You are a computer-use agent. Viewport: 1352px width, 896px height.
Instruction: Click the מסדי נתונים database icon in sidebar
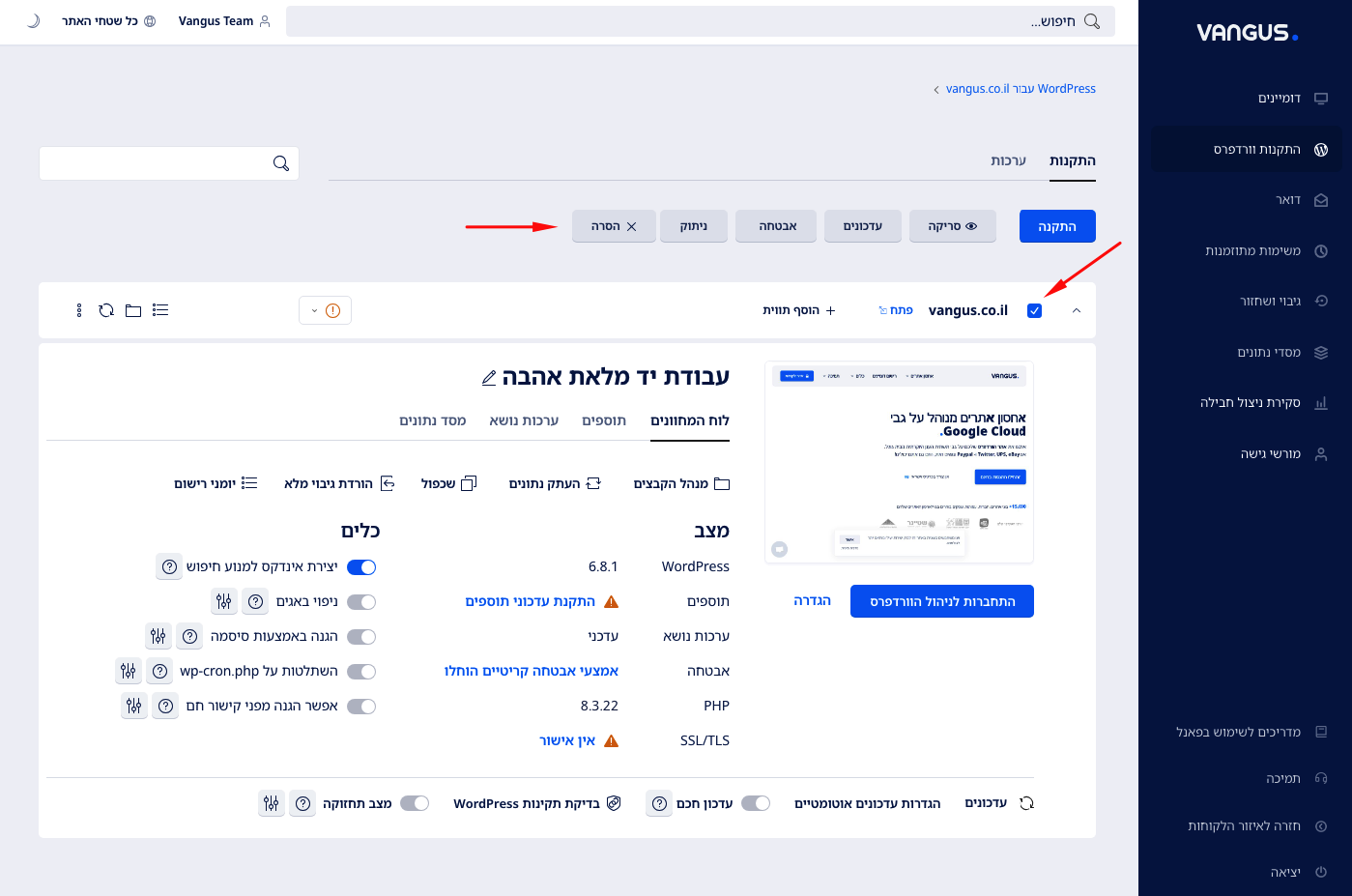coord(1321,353)
